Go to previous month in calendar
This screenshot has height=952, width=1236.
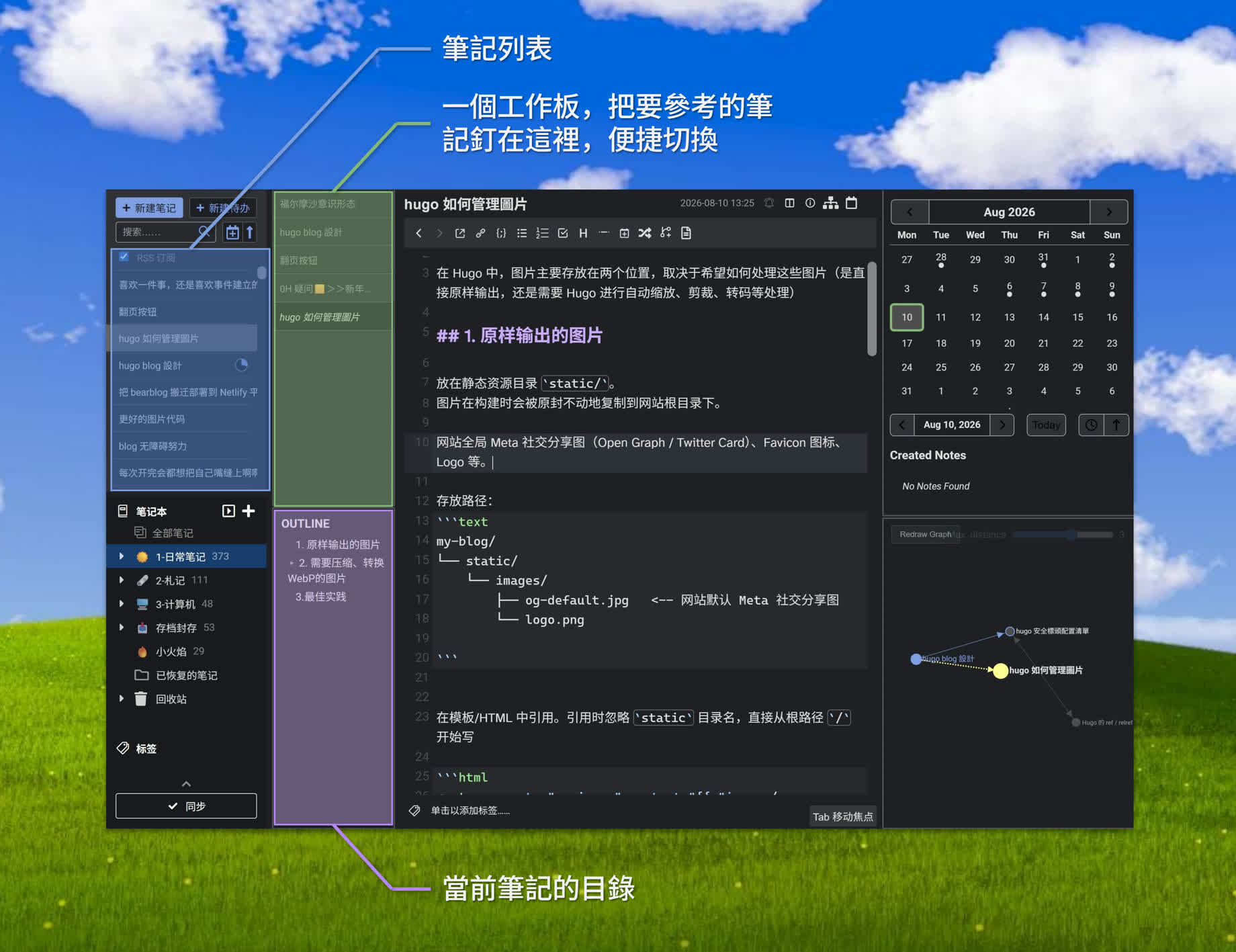click(910, 212)
